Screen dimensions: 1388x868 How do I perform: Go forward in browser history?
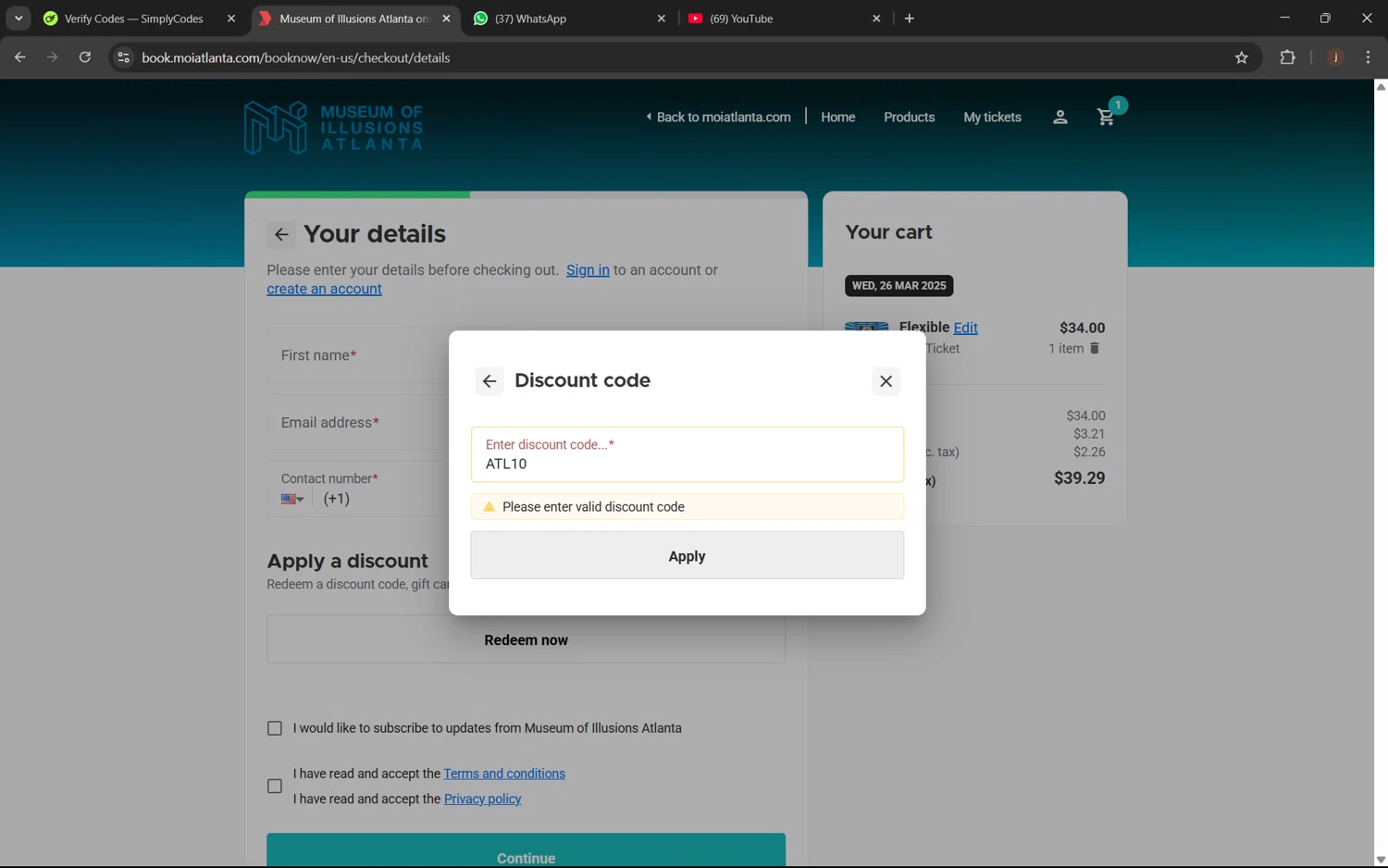52,57
